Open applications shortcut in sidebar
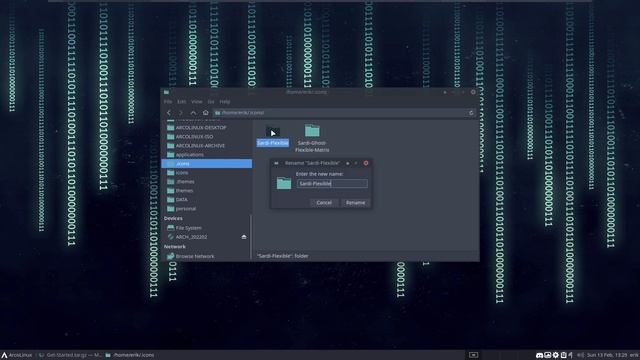 [x=207, y=155]
